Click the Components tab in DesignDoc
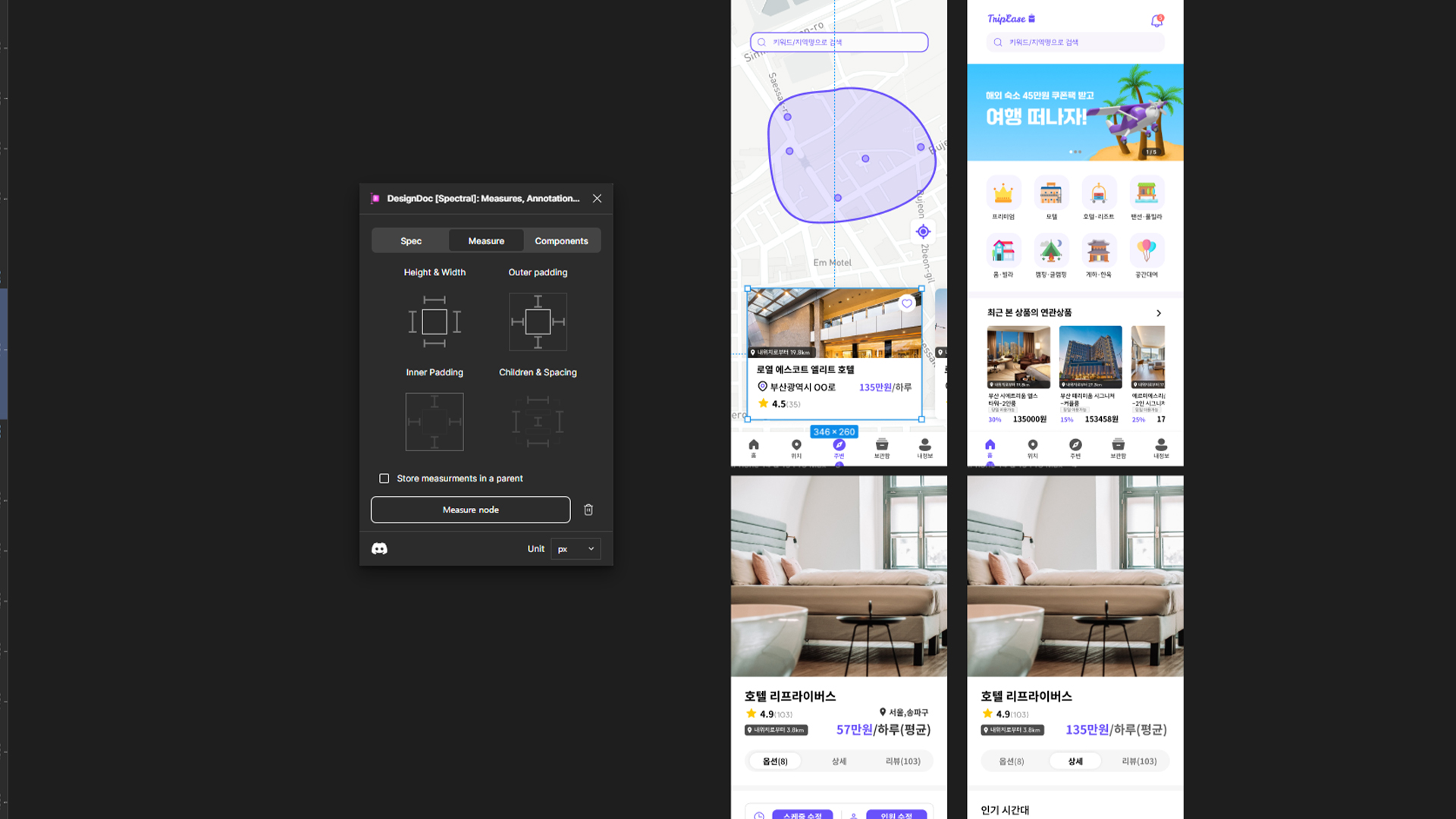Image resolution: width=1456 pixels, height=819 pixels. pos(561,240)
